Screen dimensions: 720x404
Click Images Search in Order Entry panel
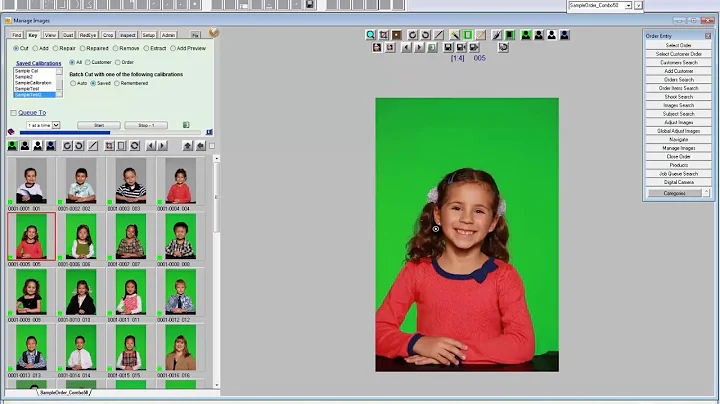pos(678,106)
